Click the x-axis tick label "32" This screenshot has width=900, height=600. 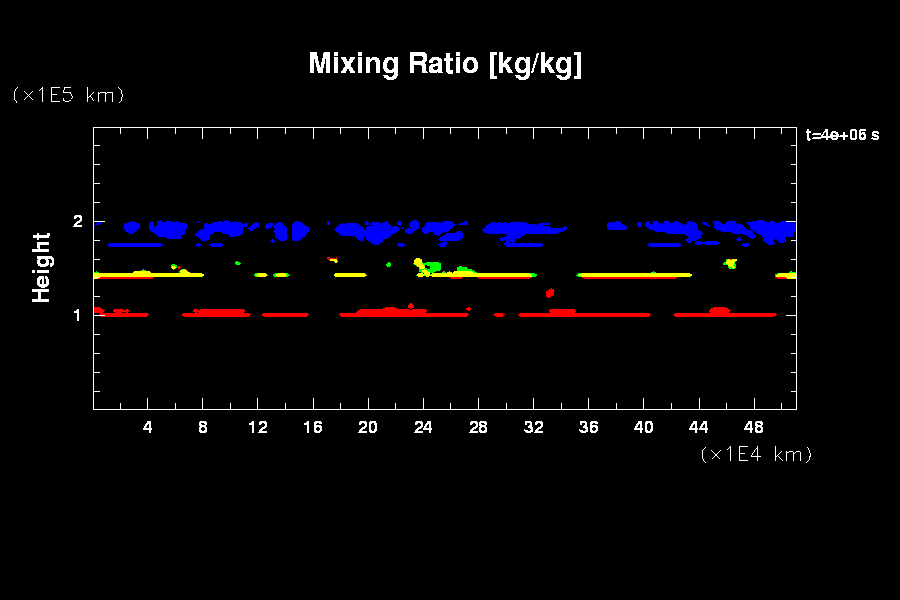click(x=533, y=427)
